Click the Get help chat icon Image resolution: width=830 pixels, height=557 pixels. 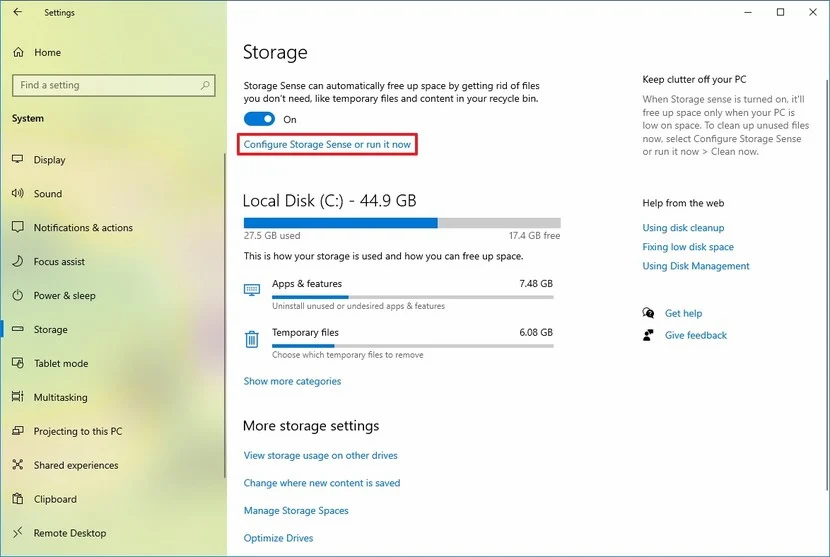[x=648, y=313]
